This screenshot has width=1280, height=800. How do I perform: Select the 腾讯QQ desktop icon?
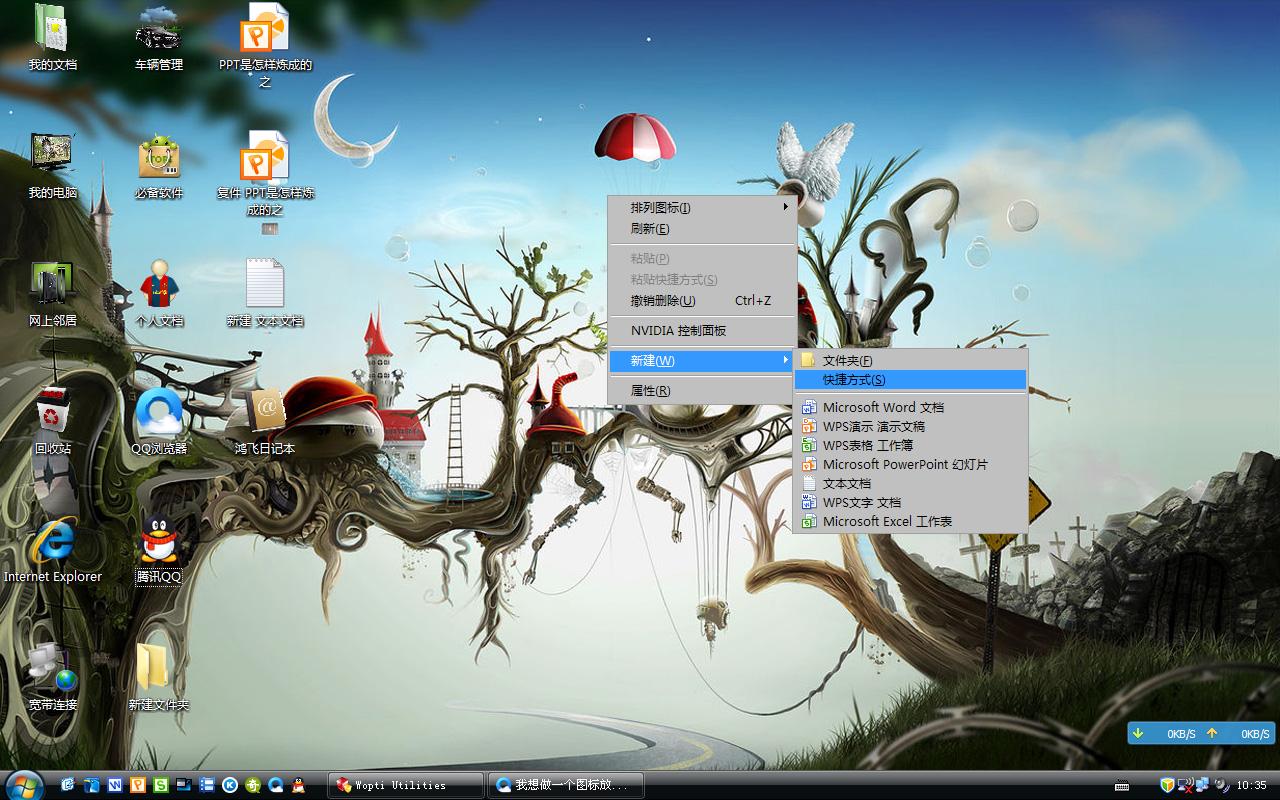pos(158,549)
